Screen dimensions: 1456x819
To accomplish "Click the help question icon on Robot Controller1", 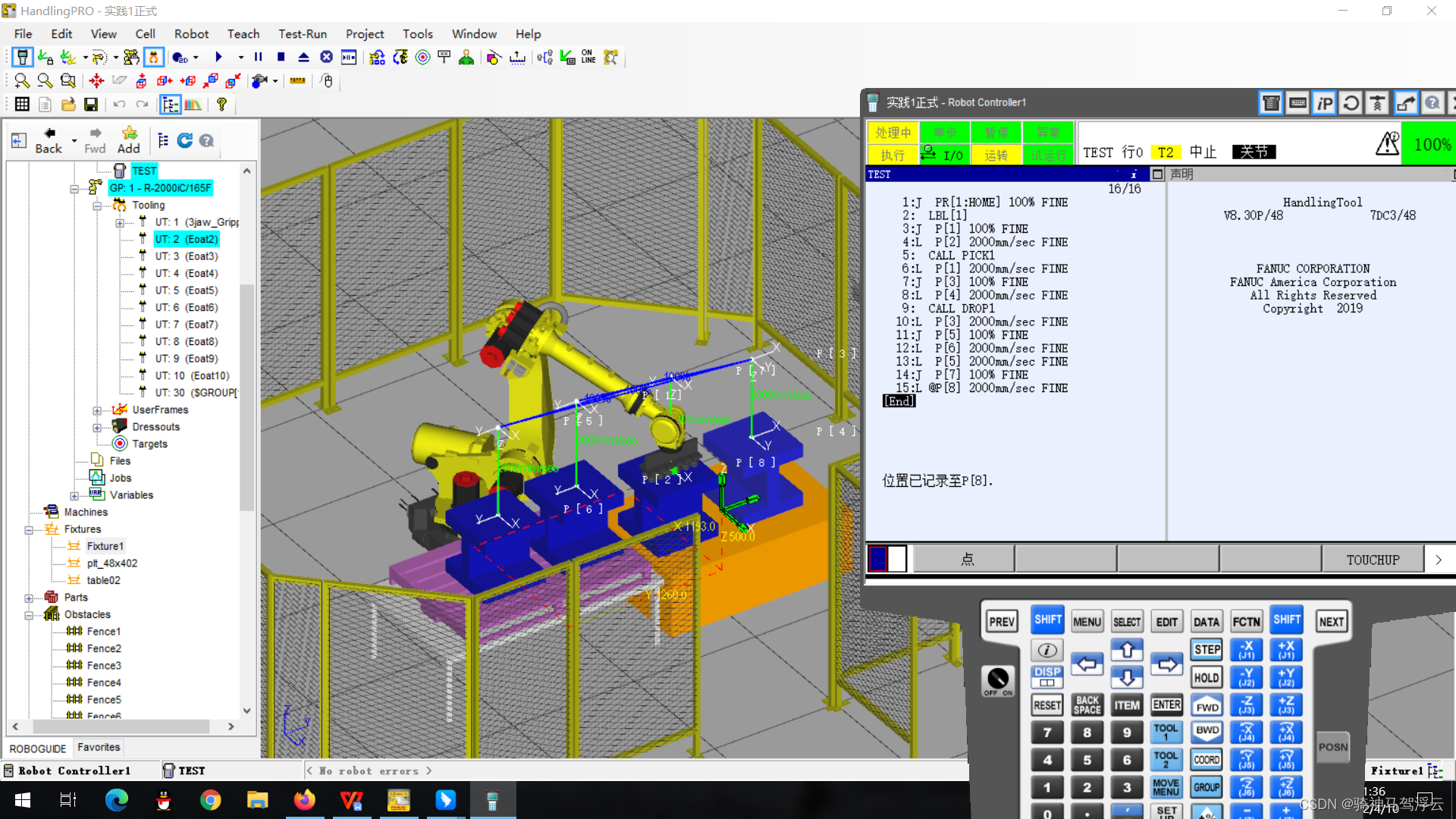I will pos(1432,103).
